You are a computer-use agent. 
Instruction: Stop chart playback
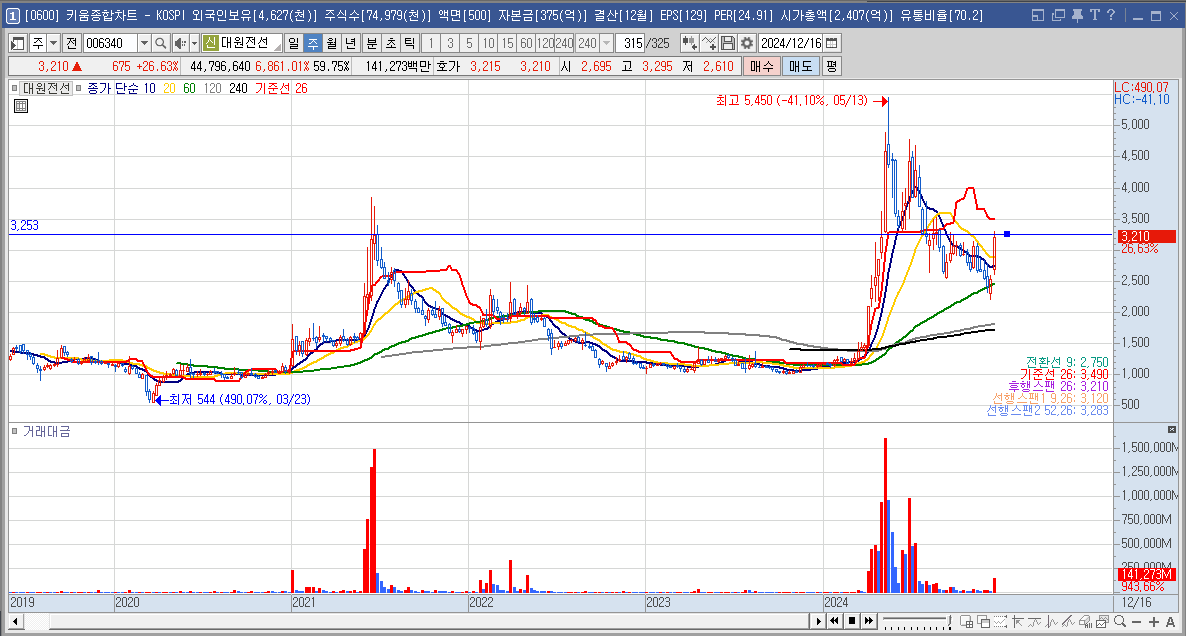[x=852, y=621]
